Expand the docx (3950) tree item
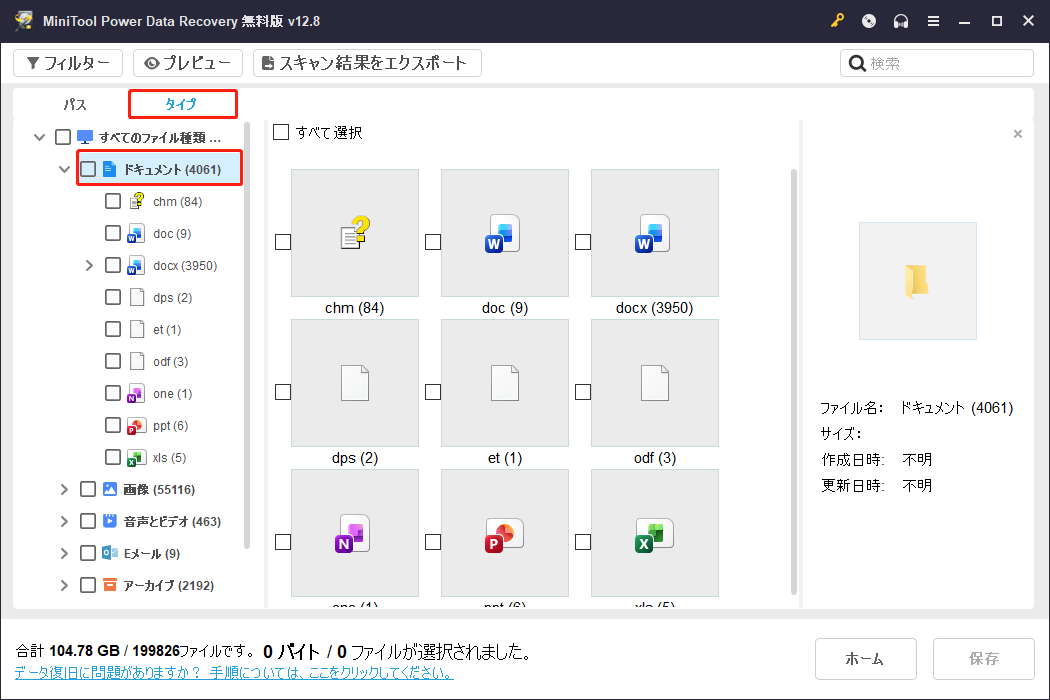1050x700 pixels. (89, 264)
